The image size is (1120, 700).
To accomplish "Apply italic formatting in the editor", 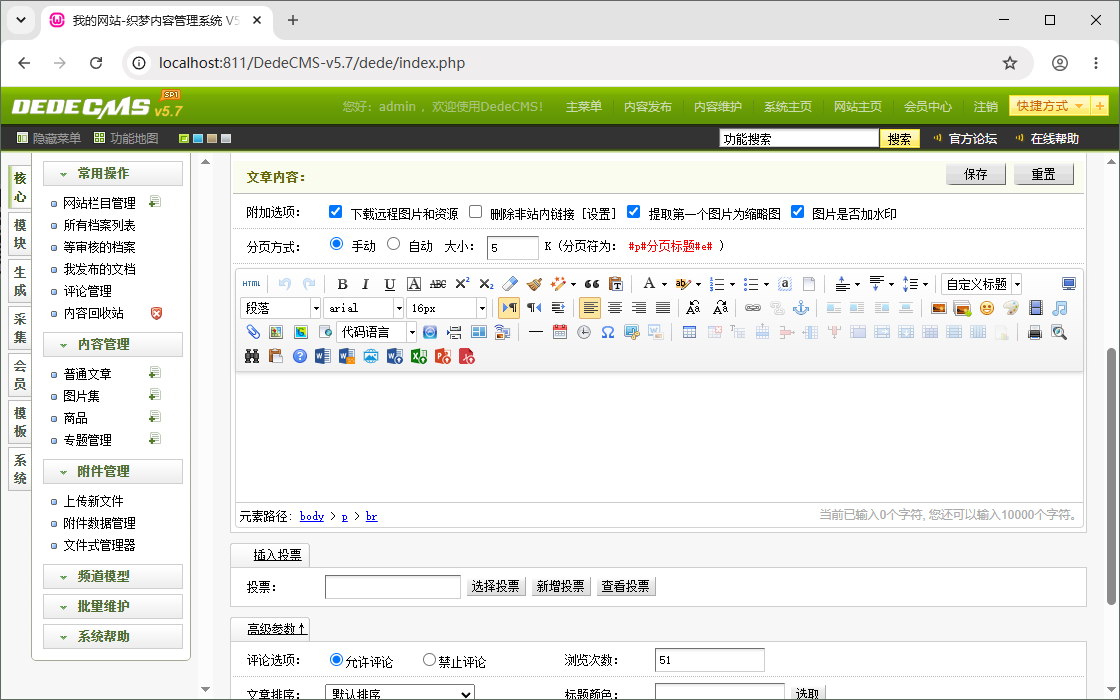I will tap(366, 284).
